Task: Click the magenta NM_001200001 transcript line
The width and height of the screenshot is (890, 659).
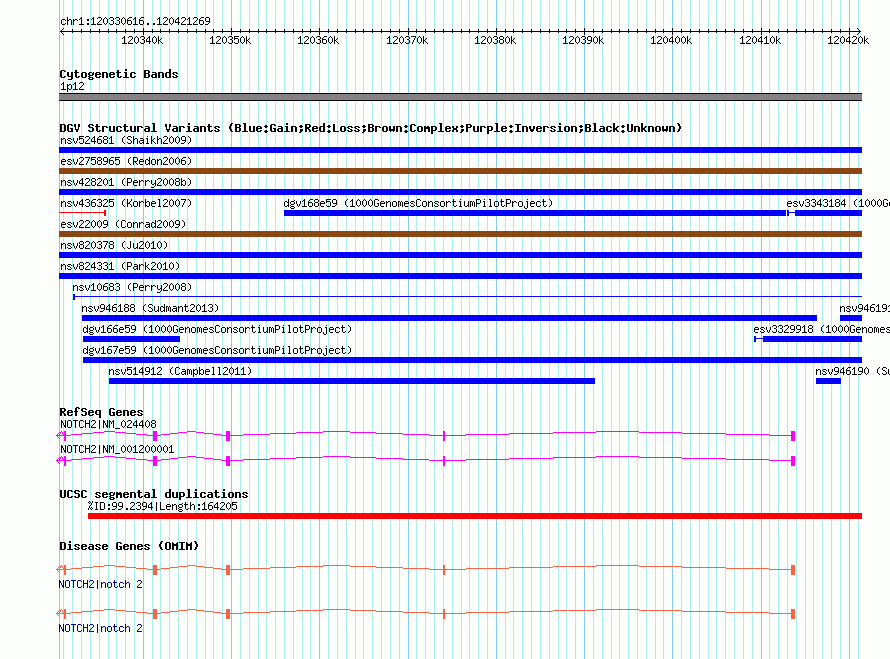Action: tap(426, 460)
